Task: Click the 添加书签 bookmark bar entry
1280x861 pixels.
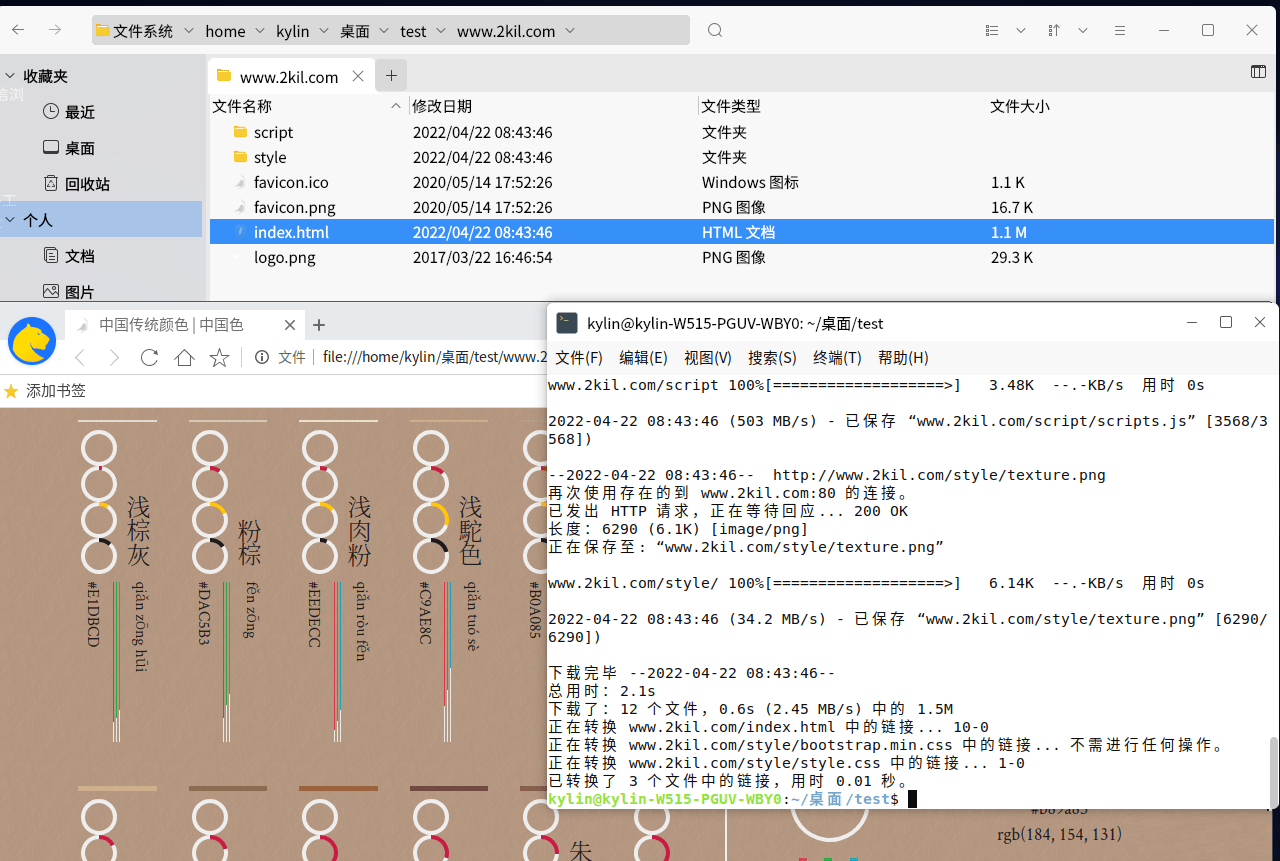Action: 45,391
